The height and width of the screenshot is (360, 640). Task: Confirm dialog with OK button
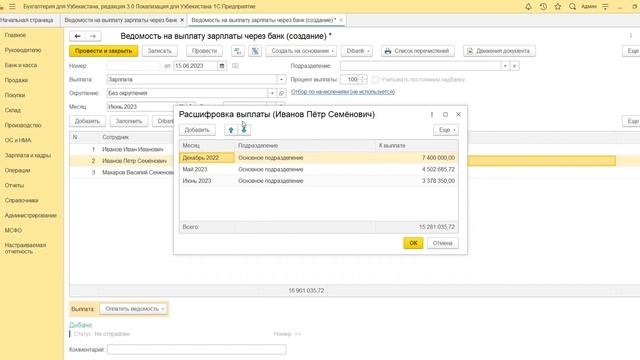(413, 243)
